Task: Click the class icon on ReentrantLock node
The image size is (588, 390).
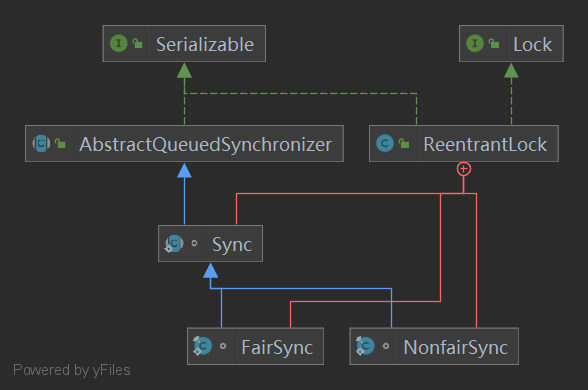Action: coord(385,144)
